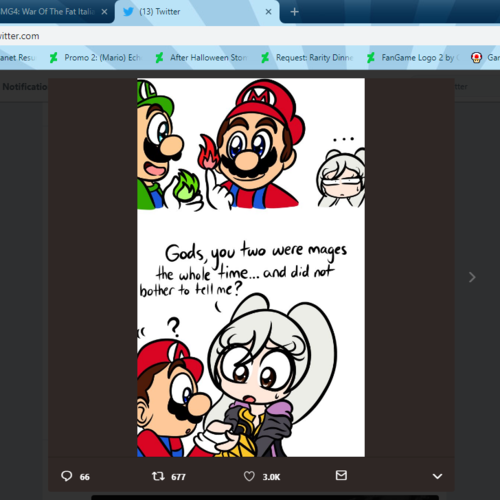Send tweet via the envelope message icon
The height and width of the screenshot is (500, 500).
[x=341, y=475]
